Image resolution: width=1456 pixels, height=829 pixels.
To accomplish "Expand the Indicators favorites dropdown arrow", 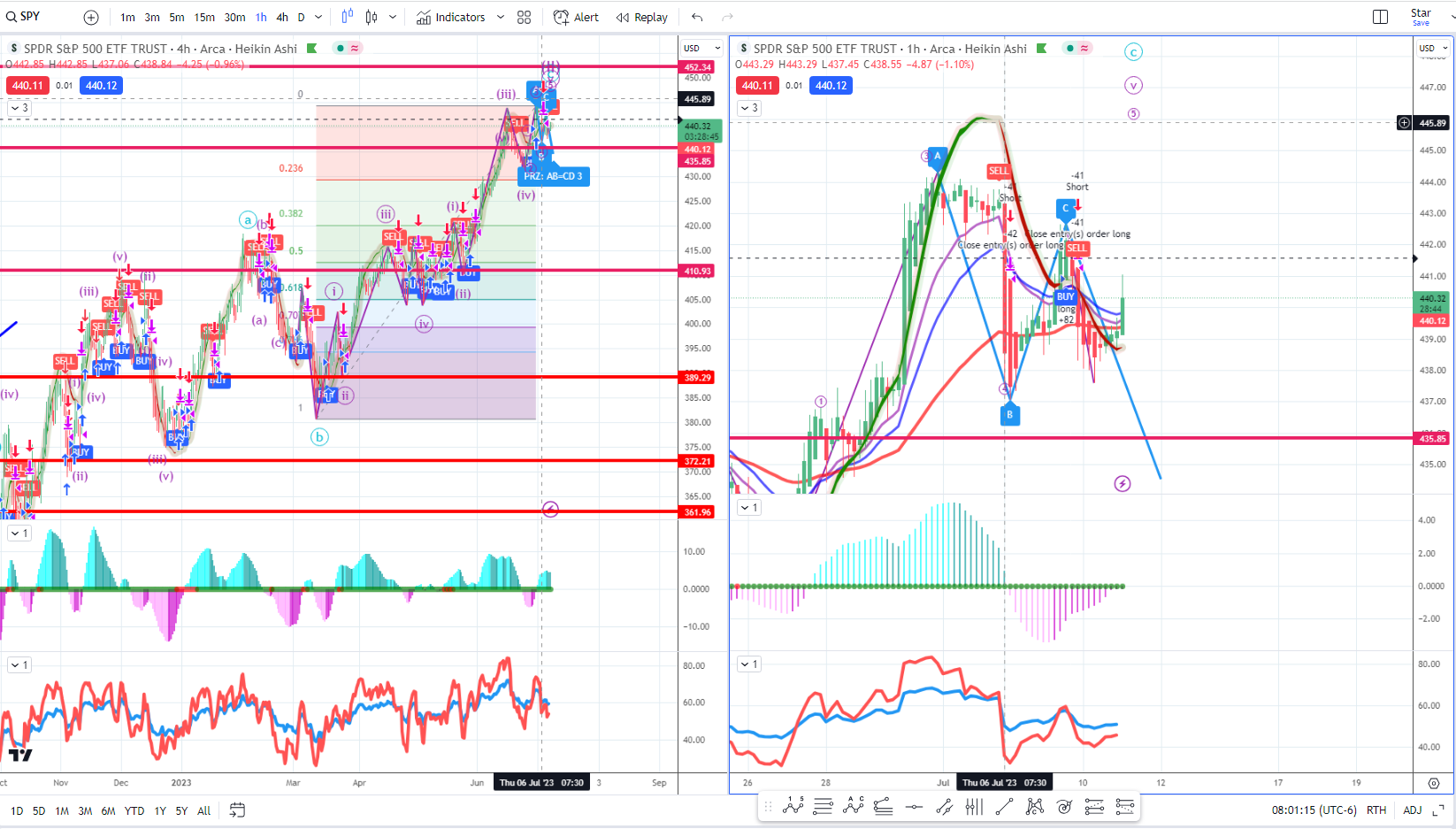I will click(501, 18).
